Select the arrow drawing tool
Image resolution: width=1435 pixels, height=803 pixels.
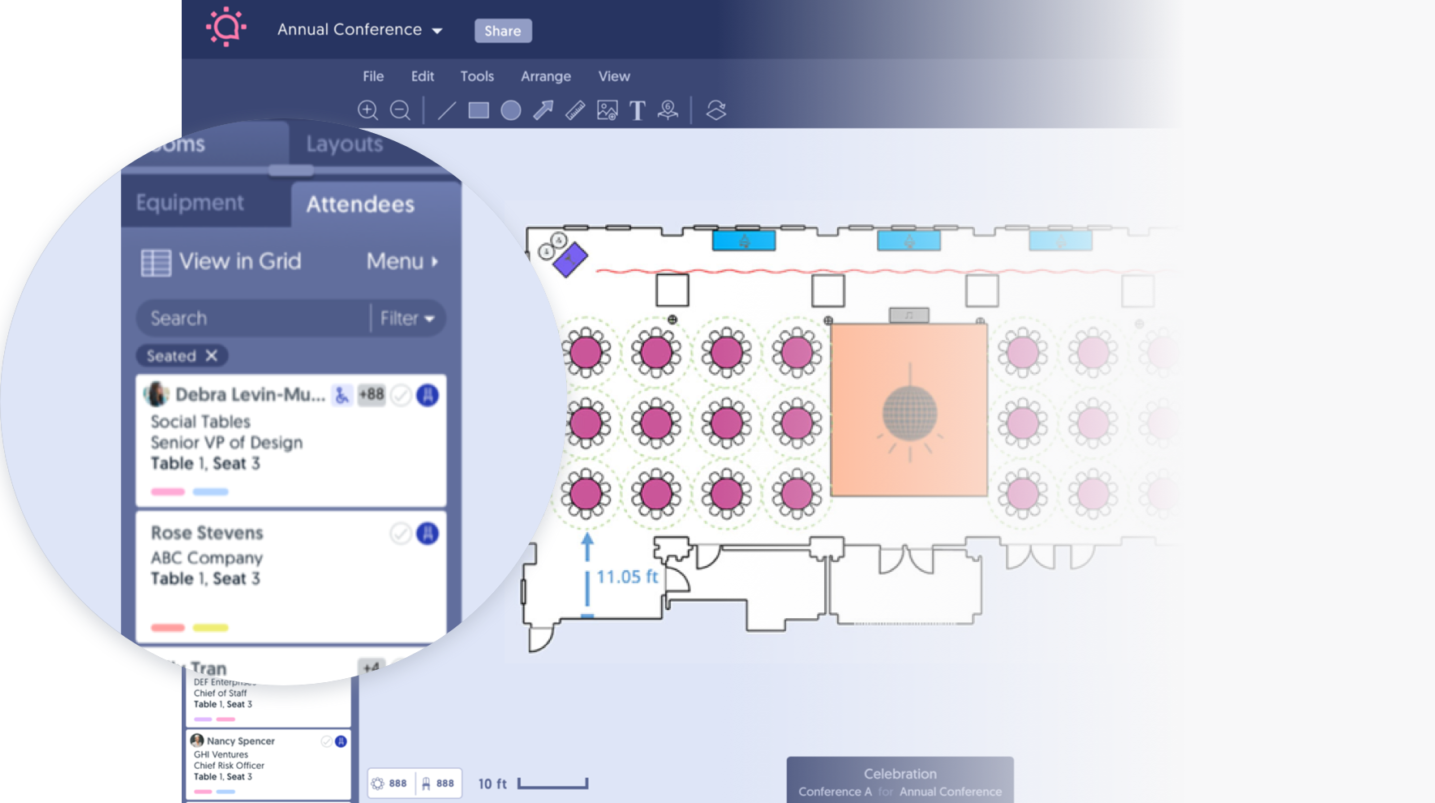click(x=543, y=110)
